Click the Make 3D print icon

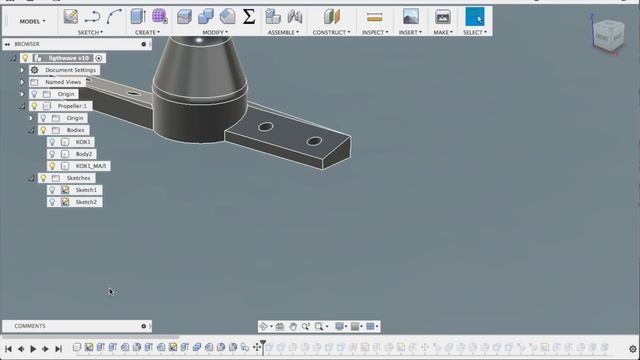coord(442,17)
